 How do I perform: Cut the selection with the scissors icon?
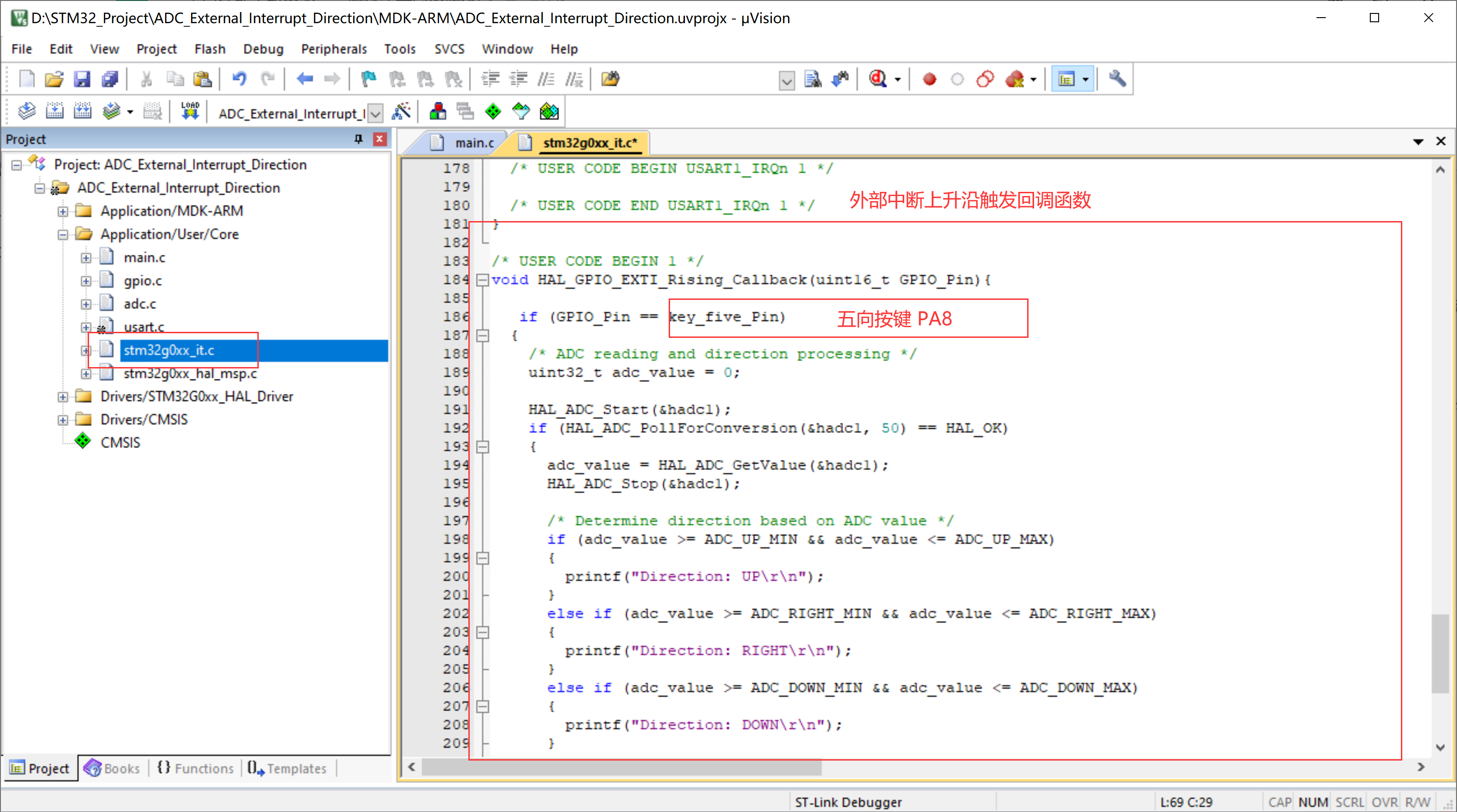click(147, 79)
